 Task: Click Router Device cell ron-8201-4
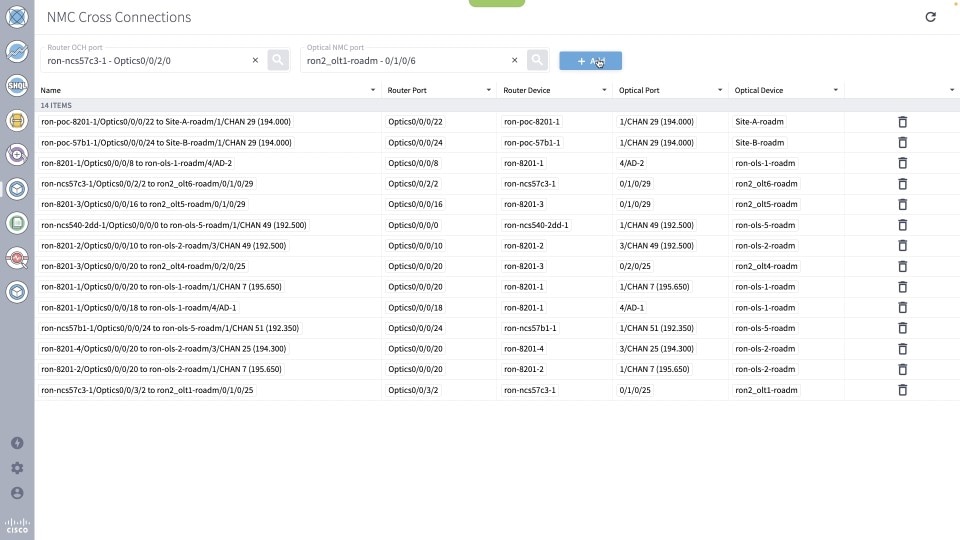pos(523,348)
